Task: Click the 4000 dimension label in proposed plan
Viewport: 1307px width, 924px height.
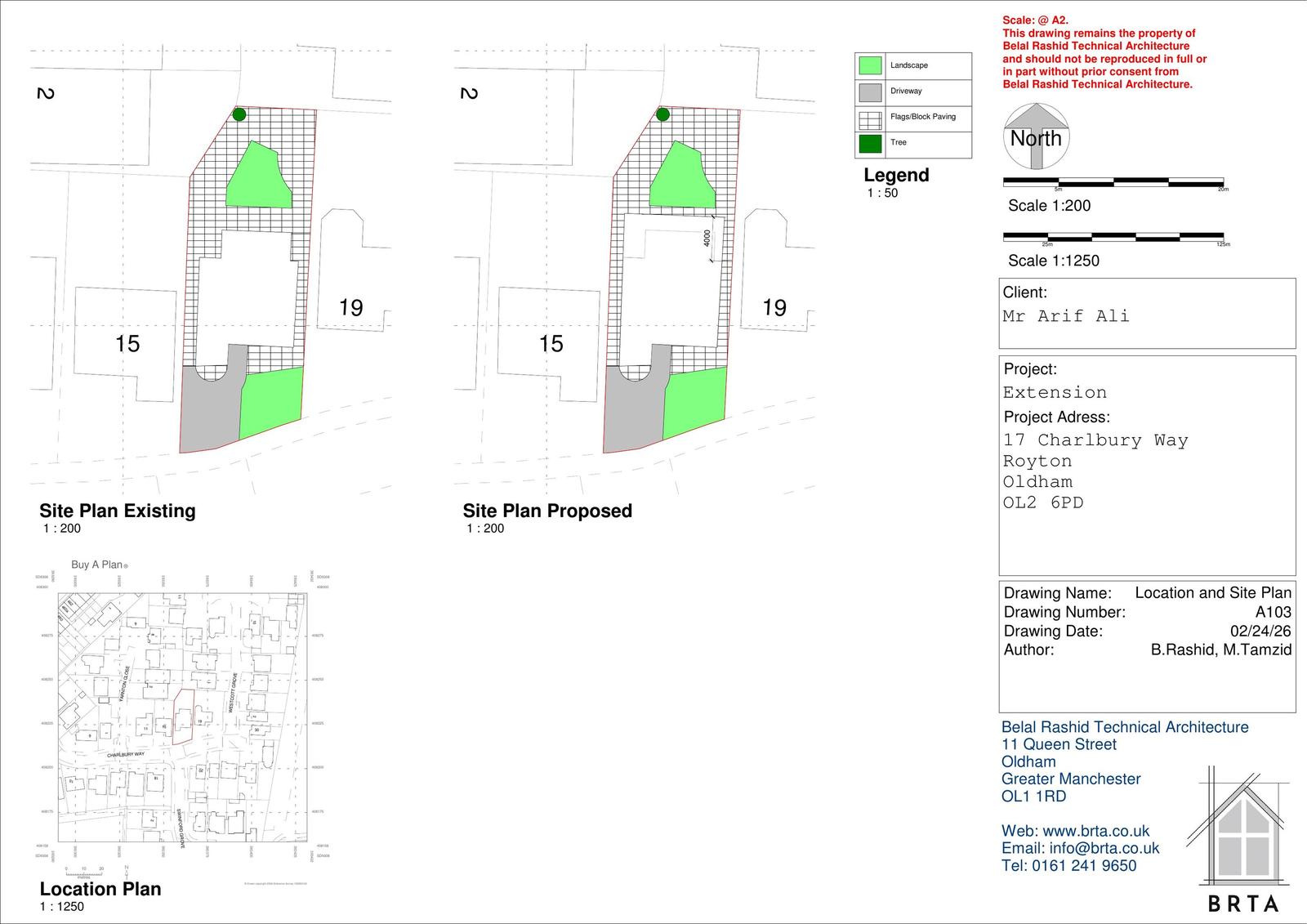Action: 707,239
